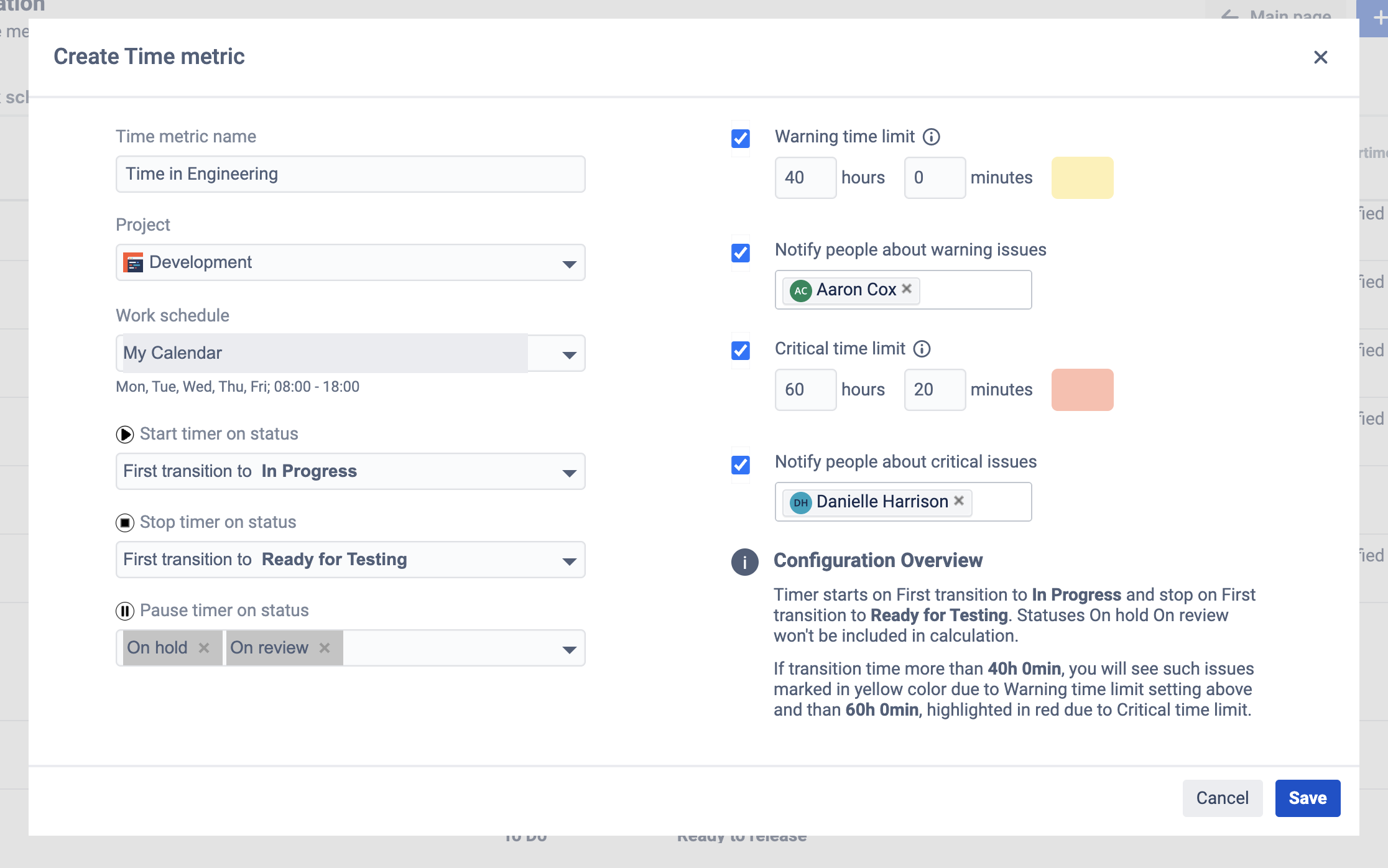
Task: Open the Start timer on status dropdown
Action: click(x=350, y=471)
